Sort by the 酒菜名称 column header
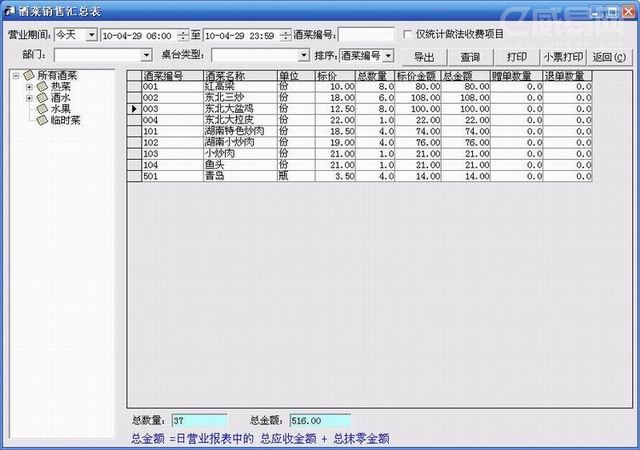 (x=239, y=76)
